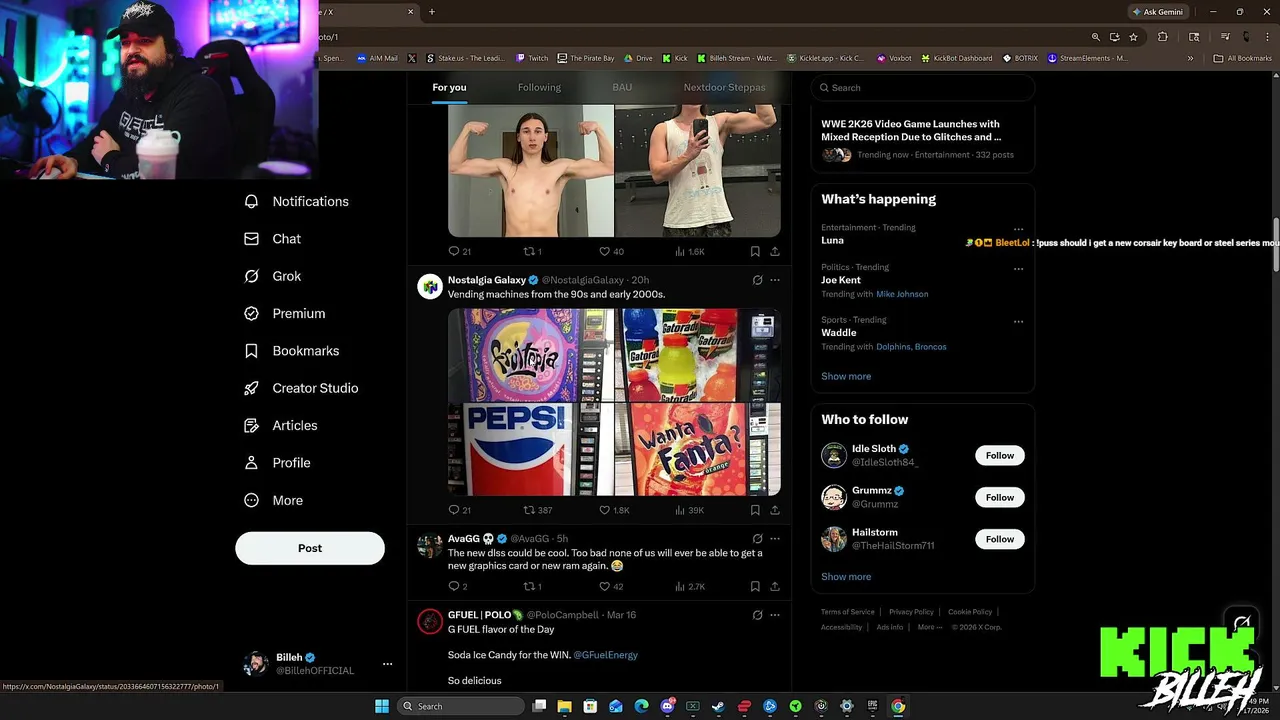Ask Grok about the AvaGG post
Viewport: 1280px width, 720px height.
(x=757, y=539)
